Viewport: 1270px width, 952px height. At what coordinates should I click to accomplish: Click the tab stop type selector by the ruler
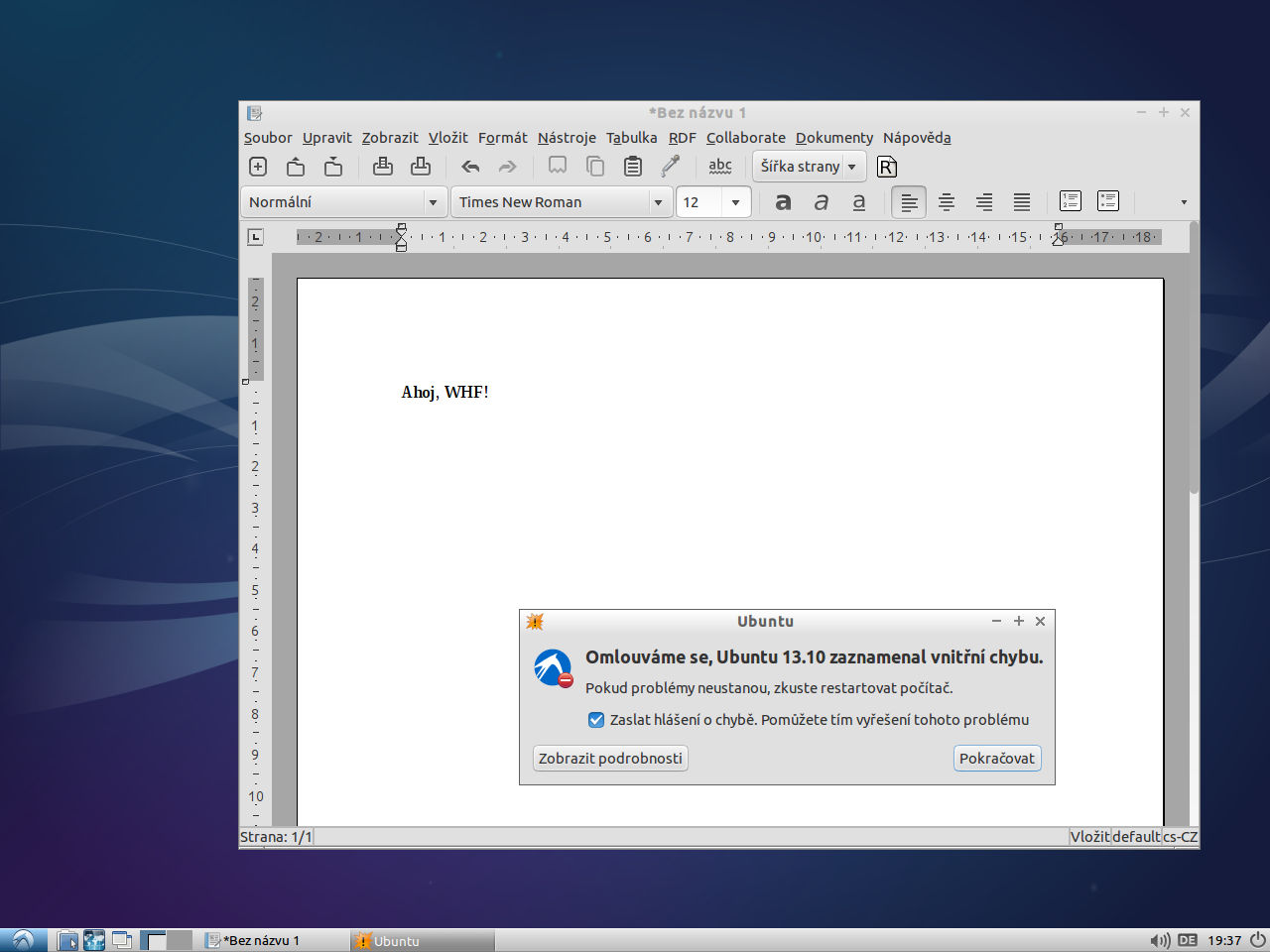(x=256, y=237)
